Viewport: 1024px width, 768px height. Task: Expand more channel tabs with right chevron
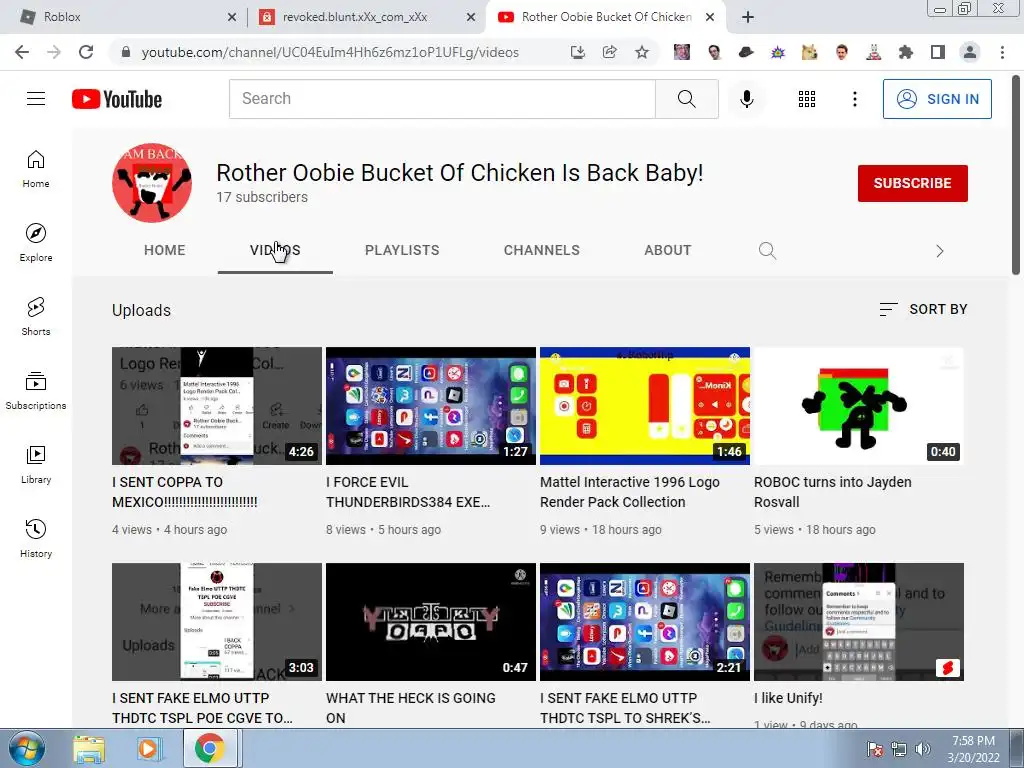(939, 251)
